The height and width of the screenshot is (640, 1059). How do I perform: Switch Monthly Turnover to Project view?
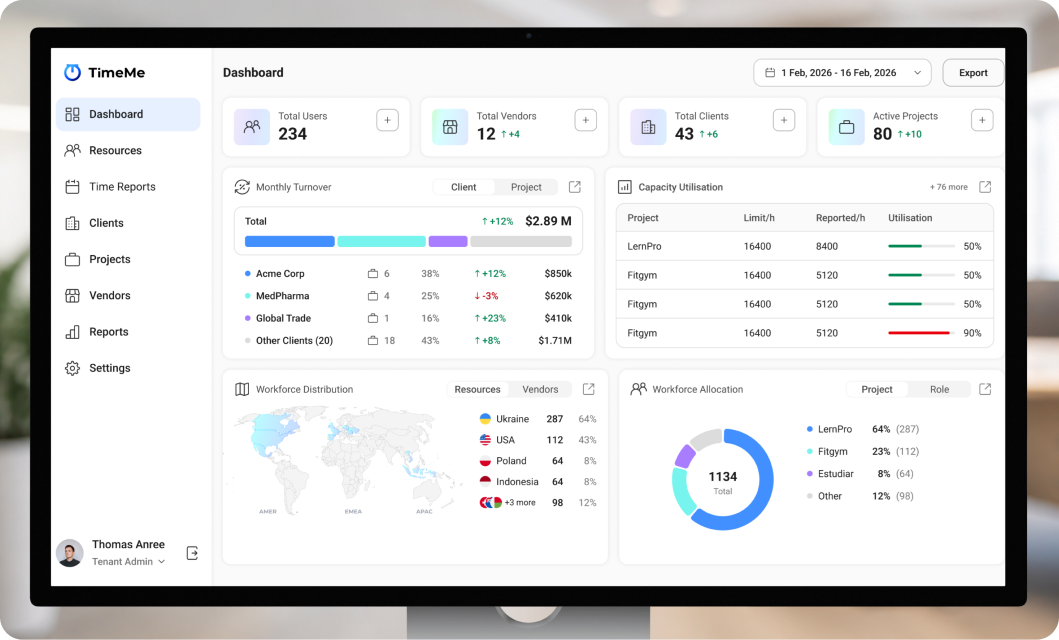click(526, 187)
